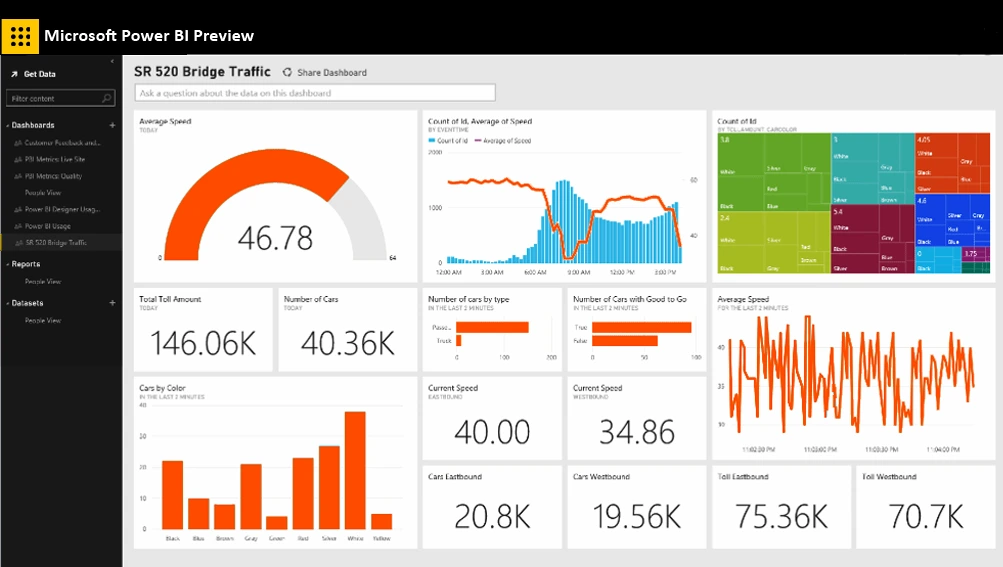
Task: Open PBI Metrics: Live Site dashboard
Action: tap(54, 159)
